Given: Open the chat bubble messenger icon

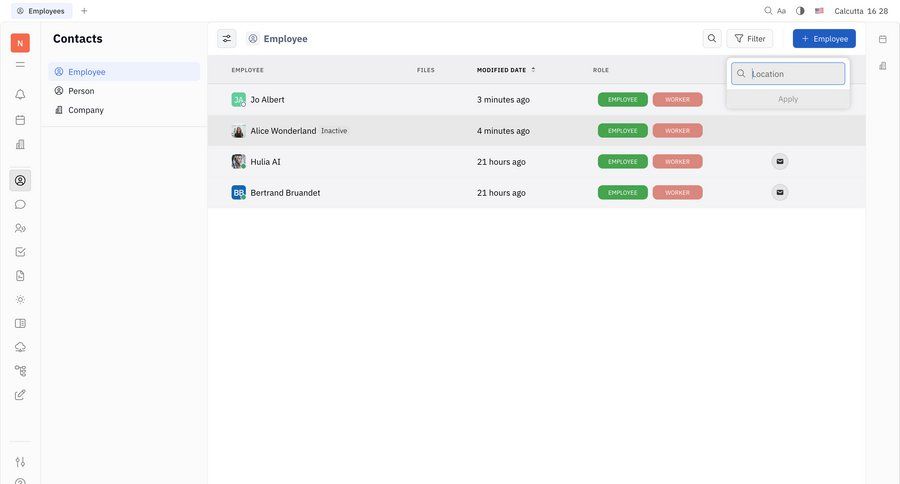Looking at the screenshot, I should coord(20,204).
